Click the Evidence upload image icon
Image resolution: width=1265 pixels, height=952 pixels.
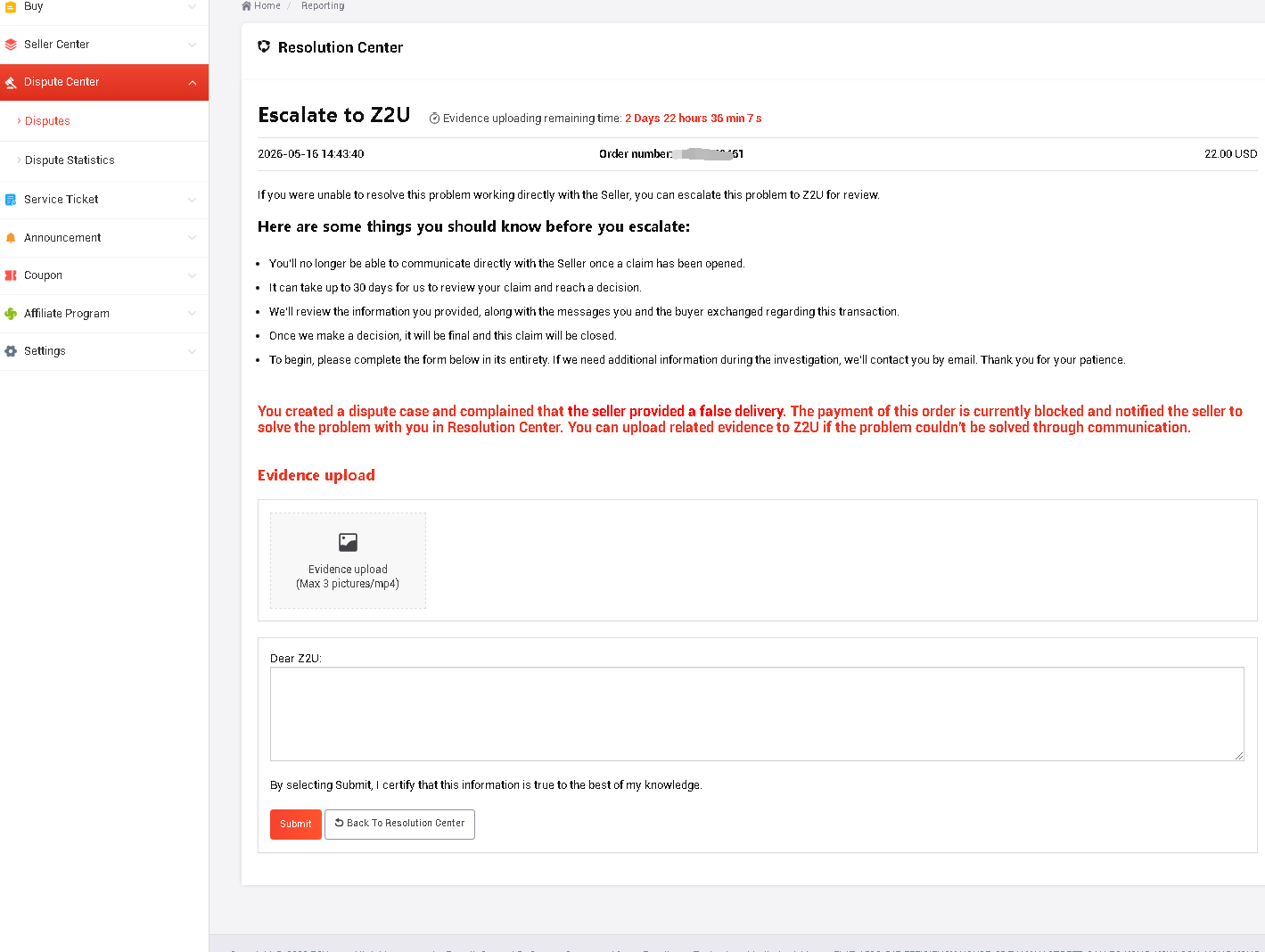348,542
